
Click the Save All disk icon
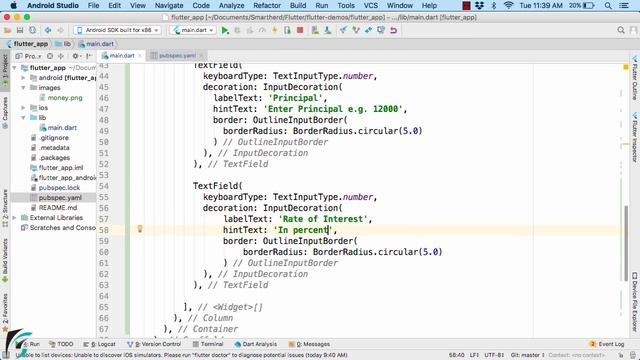20,30
